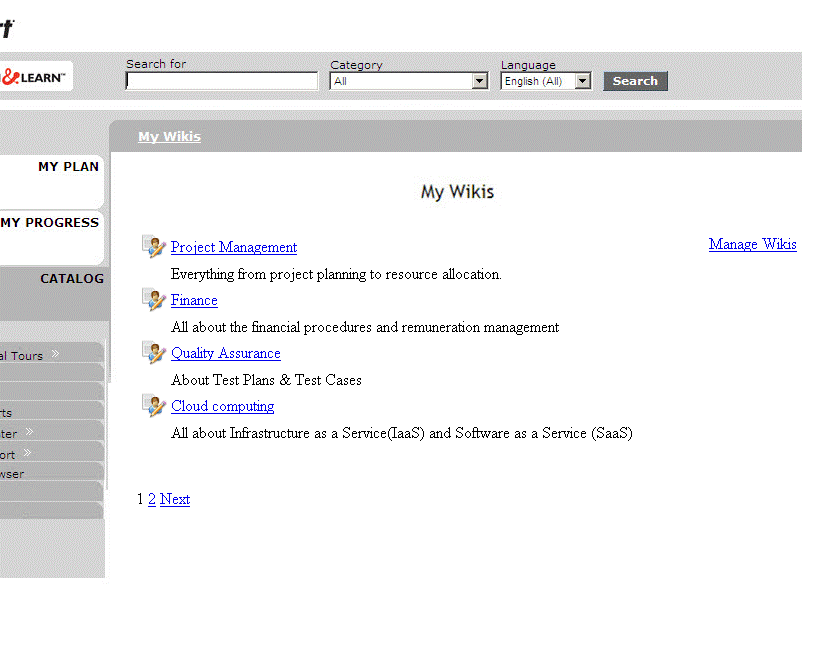Switch to the MY PROGRESS tab
Screen dimensions: 817x651
(52, 237)
